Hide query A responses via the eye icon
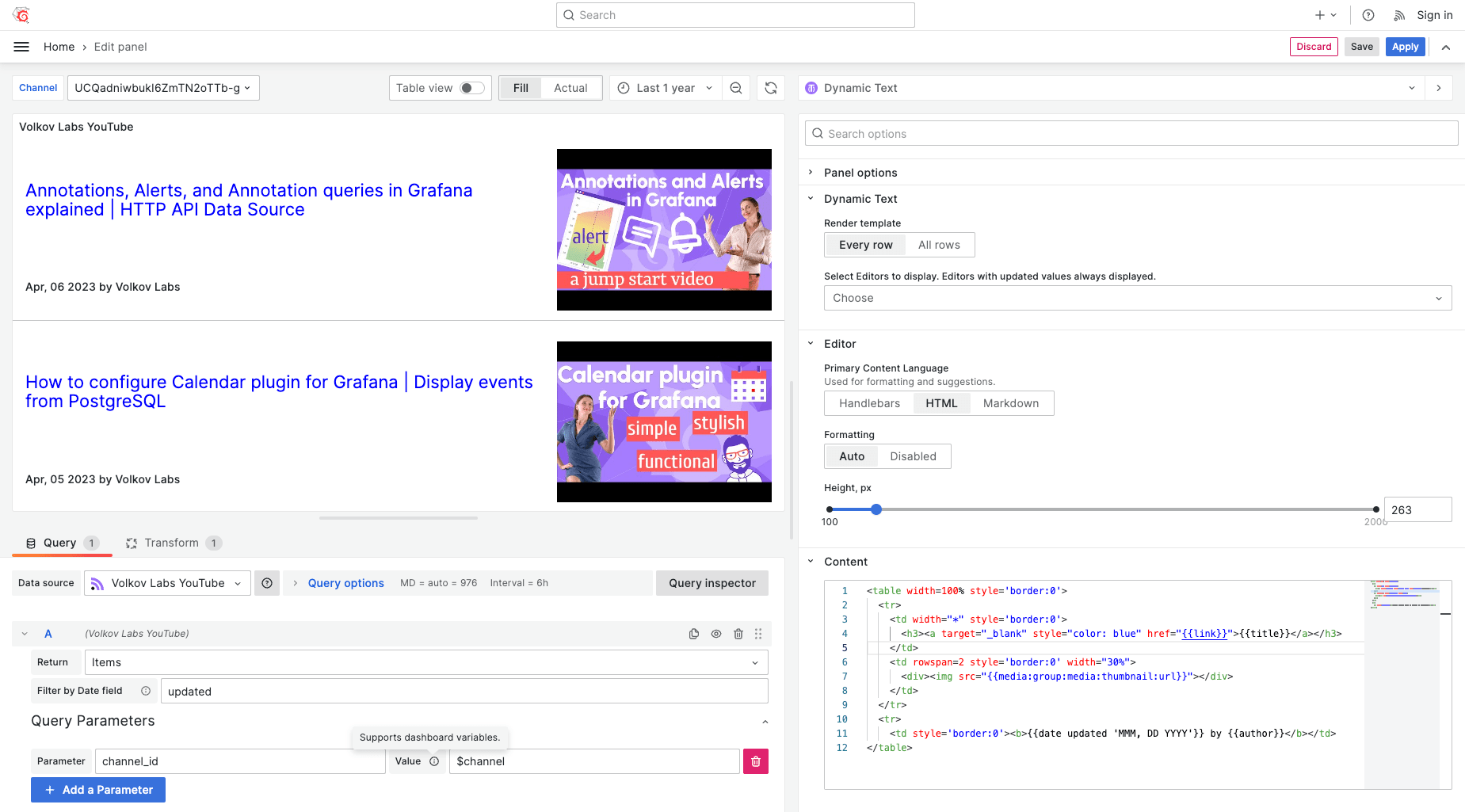The width and height of the screenshot is (1465, 812). coord(716,634)
